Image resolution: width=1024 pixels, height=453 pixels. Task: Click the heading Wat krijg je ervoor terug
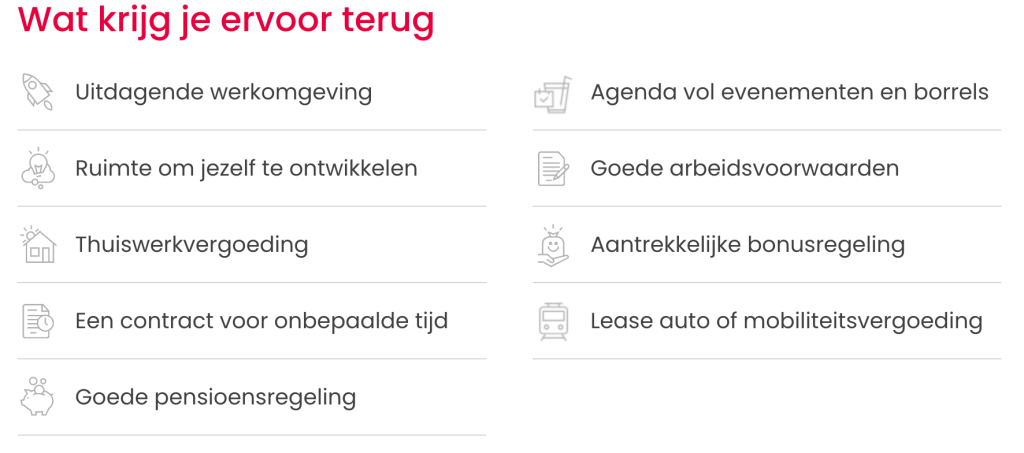[x=226, y=20]
